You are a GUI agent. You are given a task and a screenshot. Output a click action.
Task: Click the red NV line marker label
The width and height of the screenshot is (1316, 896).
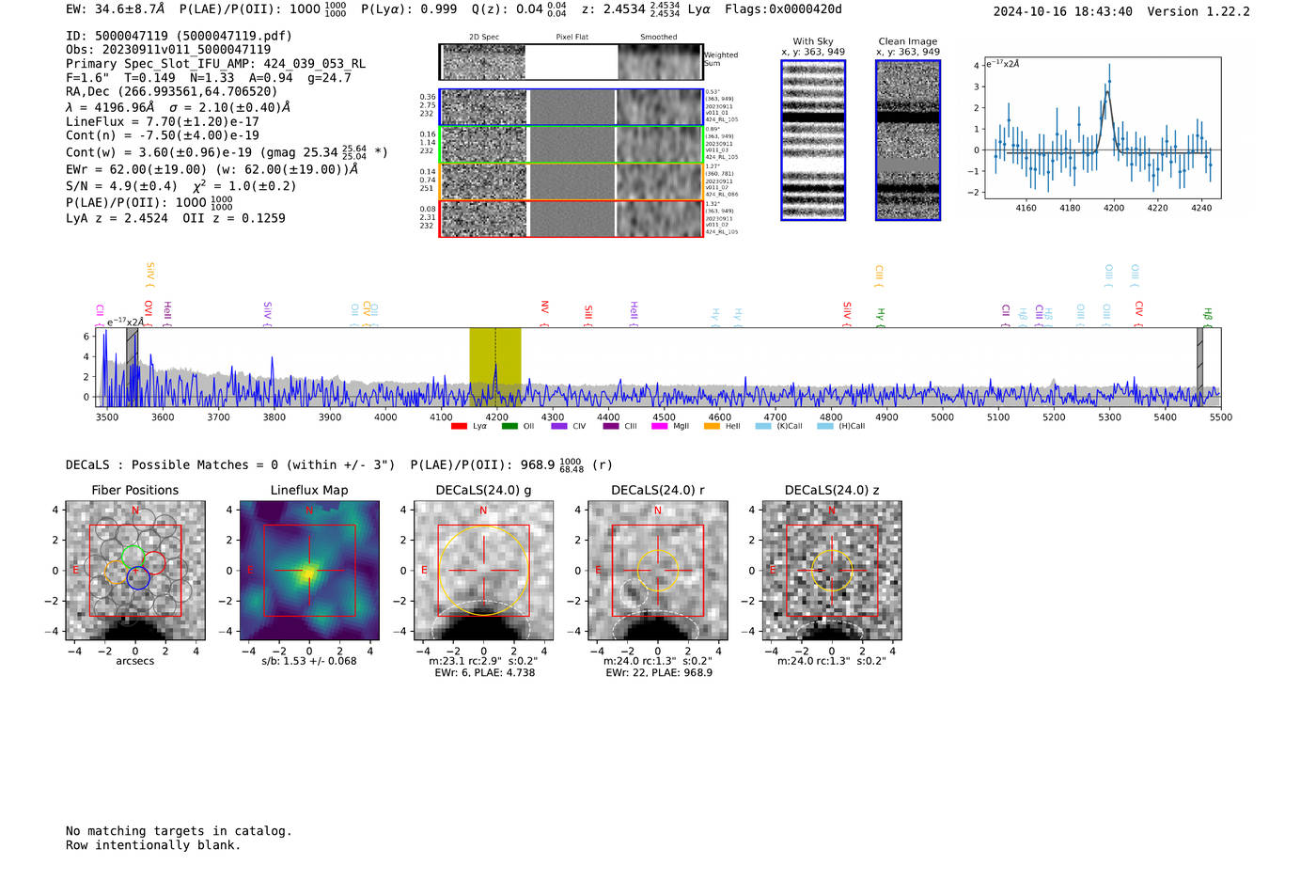pyautogui.click(x=545, y=308)
